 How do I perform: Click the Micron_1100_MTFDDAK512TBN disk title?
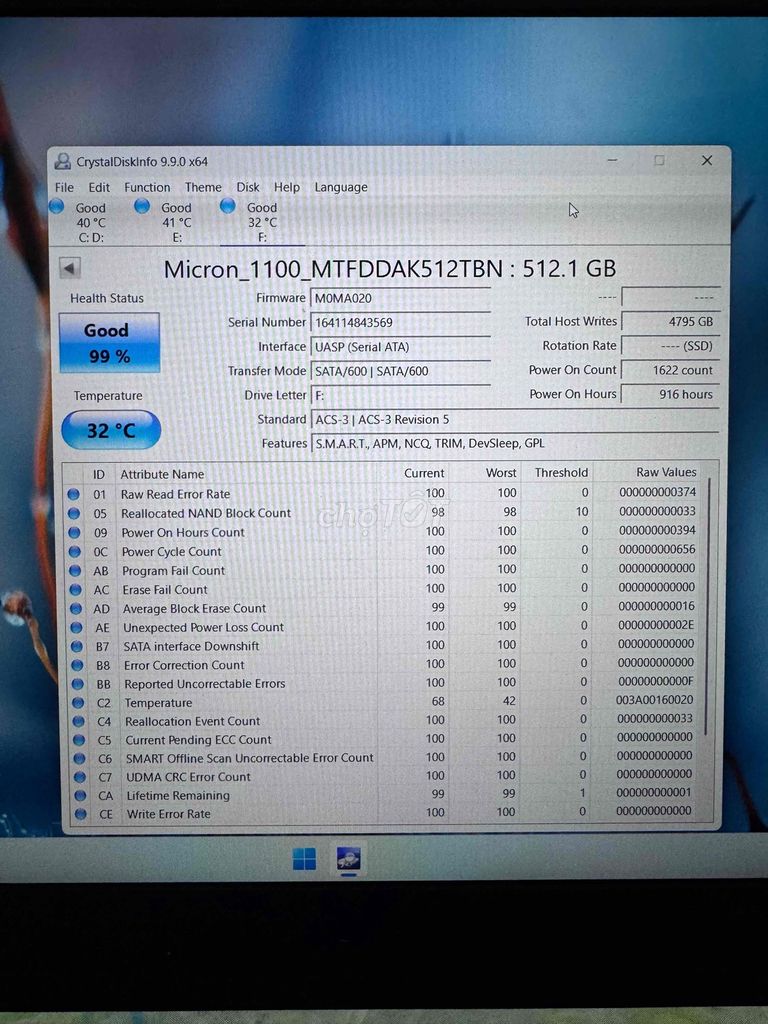click(389, 269)
